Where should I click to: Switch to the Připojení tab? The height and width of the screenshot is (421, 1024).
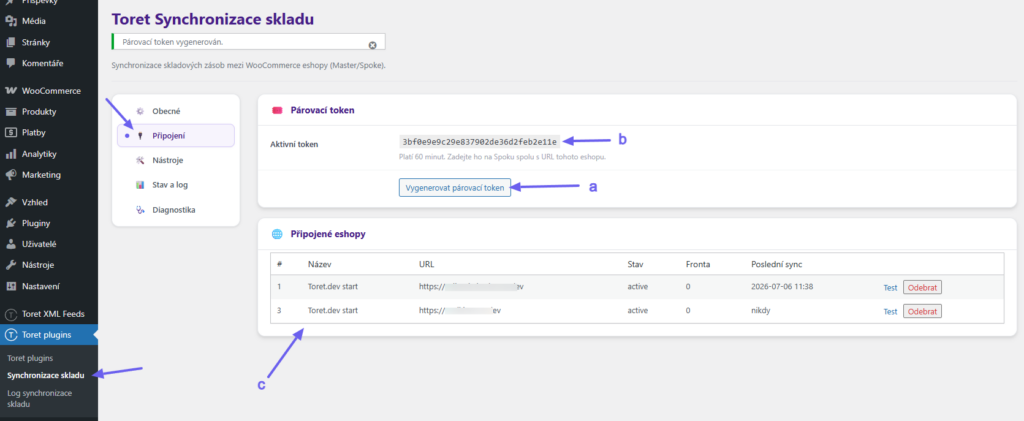click(x=176, y=136)
